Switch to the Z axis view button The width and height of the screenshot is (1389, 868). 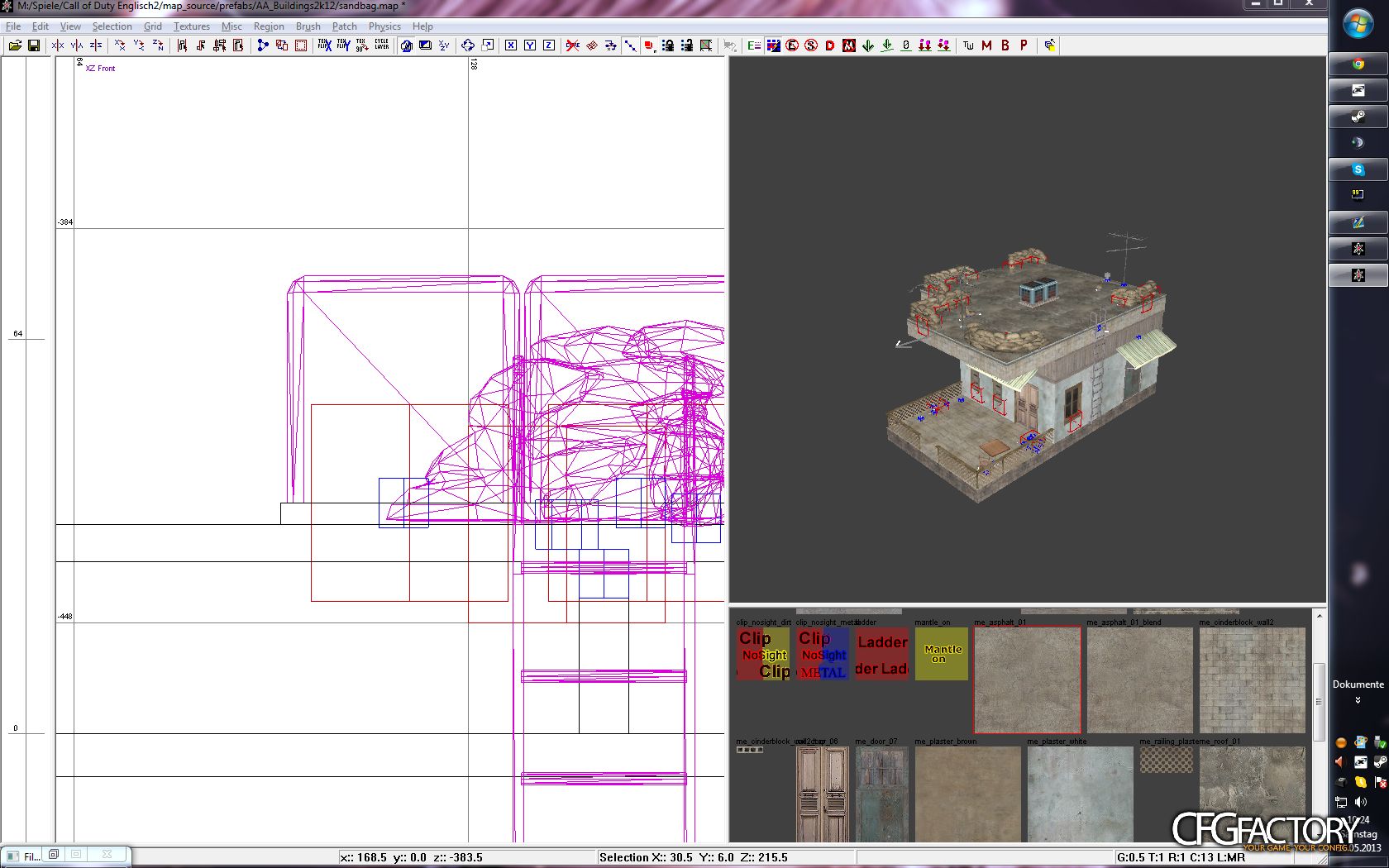click(x=549, y=45)
